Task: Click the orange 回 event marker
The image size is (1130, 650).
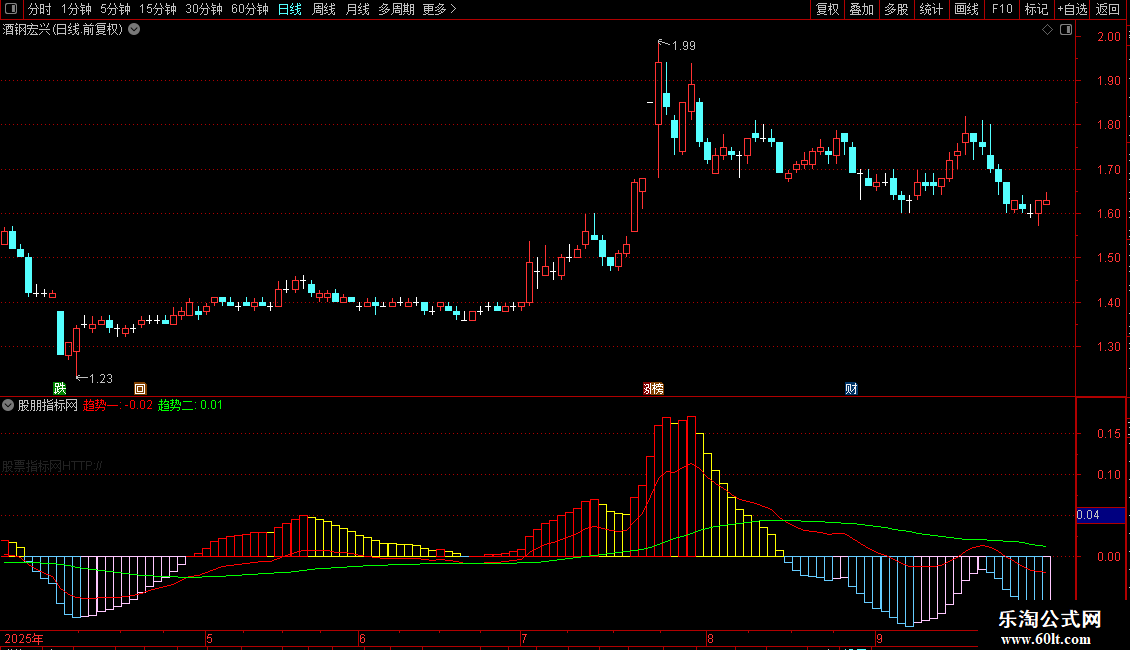Action: (140, 388)
